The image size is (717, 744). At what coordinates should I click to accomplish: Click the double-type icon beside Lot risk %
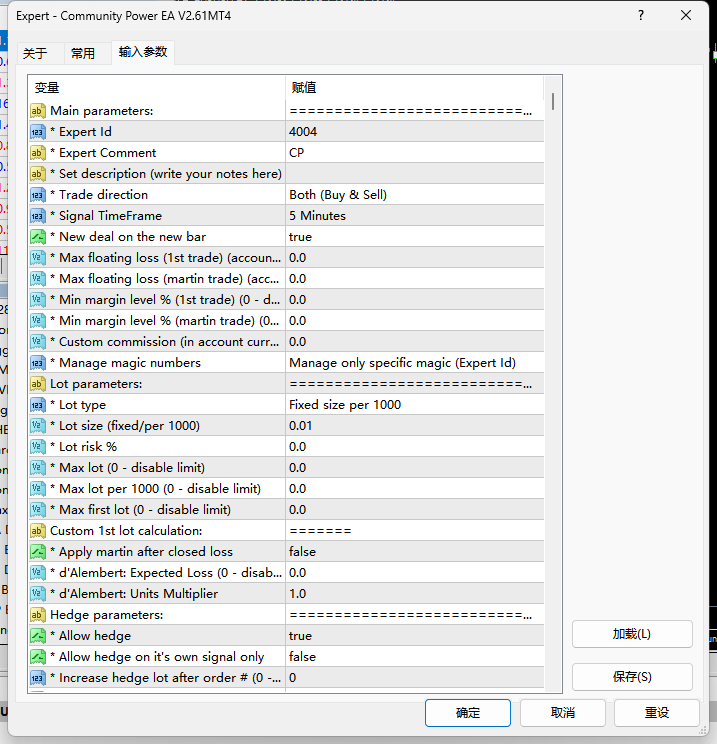pyautogui.click(x=38, y=446)
